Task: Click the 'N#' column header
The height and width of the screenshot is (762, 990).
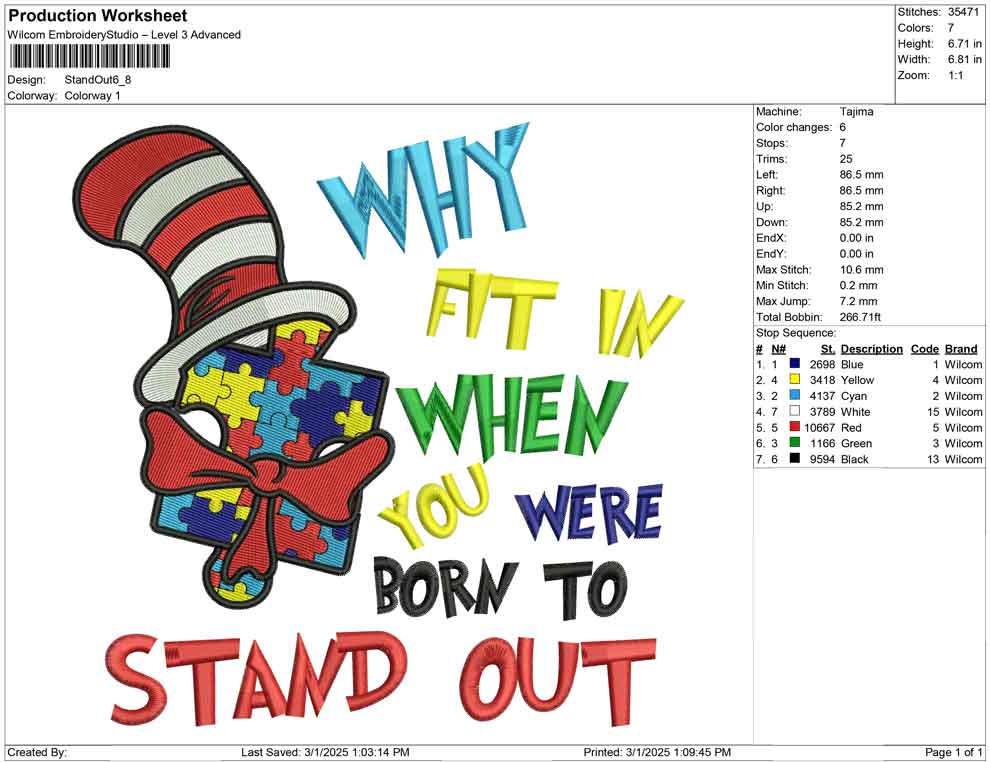Action: tap(778, 349)
